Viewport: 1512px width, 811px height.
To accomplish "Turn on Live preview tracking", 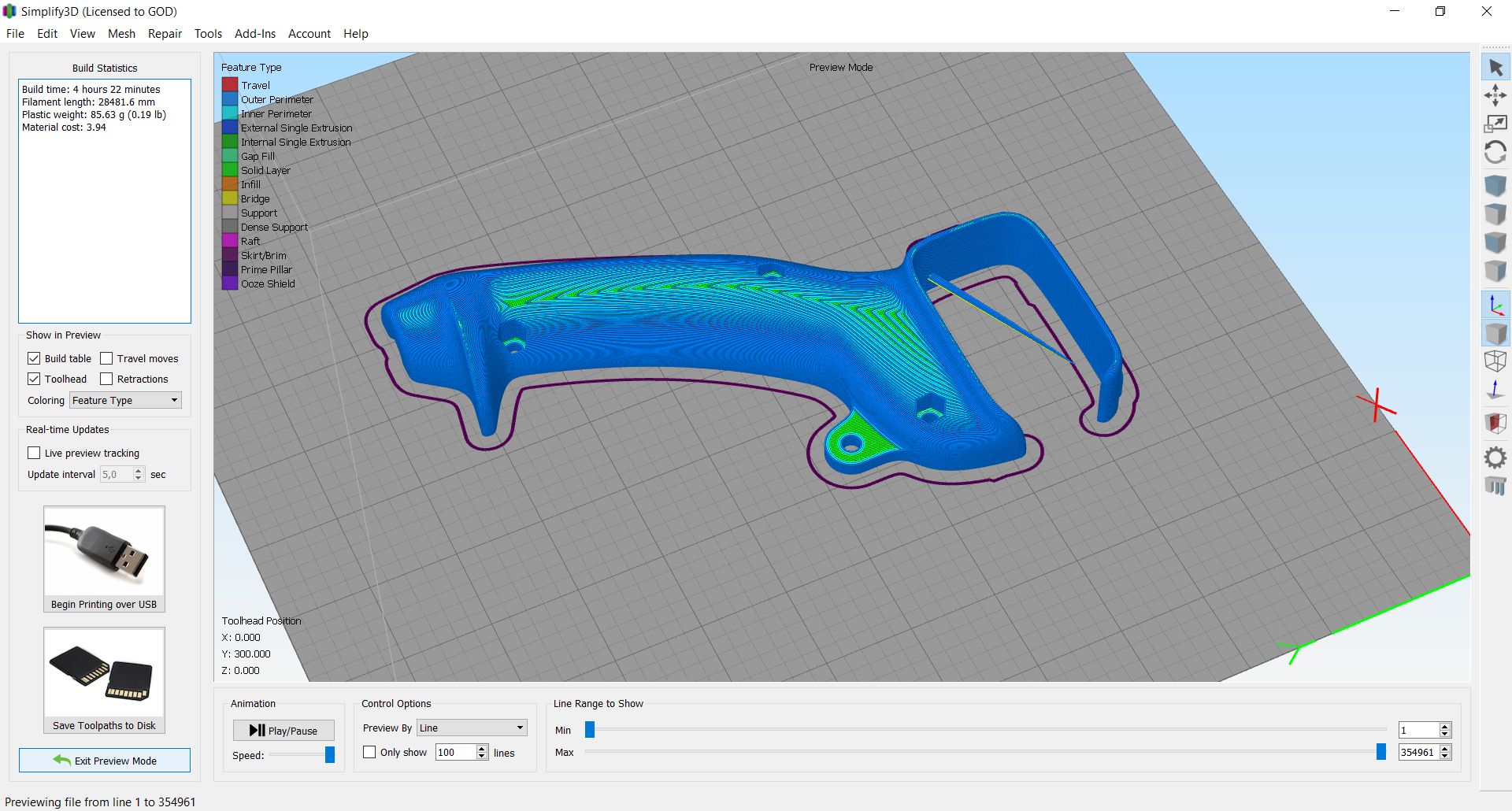I will coord(34,453).
